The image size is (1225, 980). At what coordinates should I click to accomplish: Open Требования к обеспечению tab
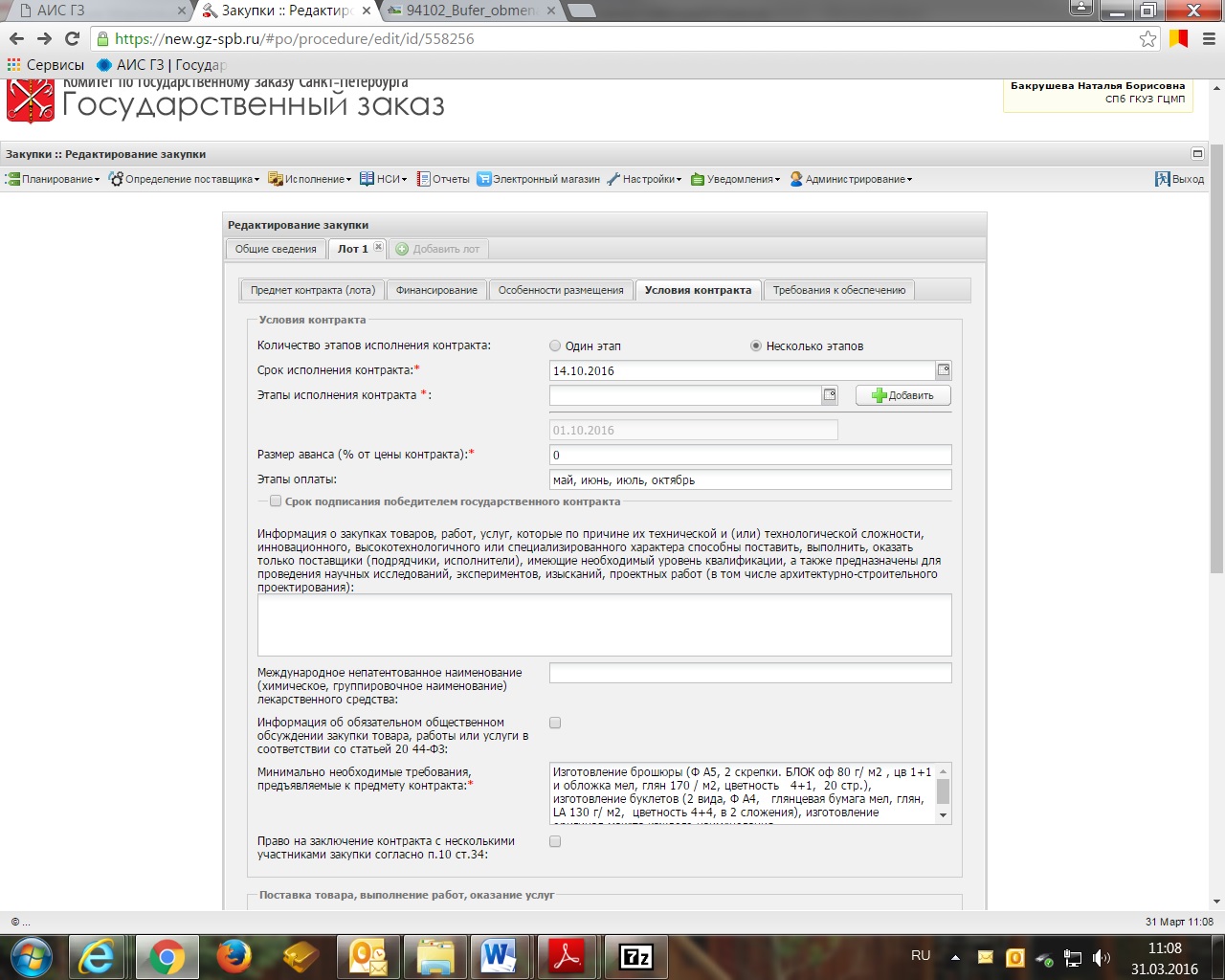(x=839, y=290)
